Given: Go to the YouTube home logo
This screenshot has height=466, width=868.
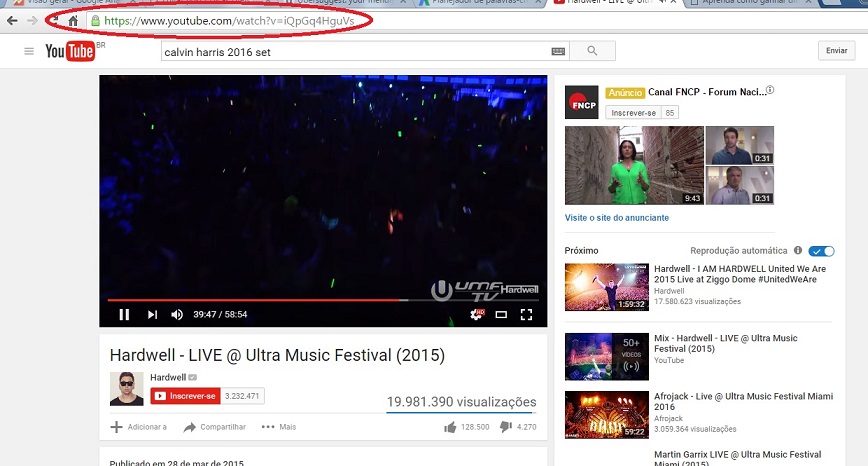Looking at the screenshot, I should [x=70, y=51].
